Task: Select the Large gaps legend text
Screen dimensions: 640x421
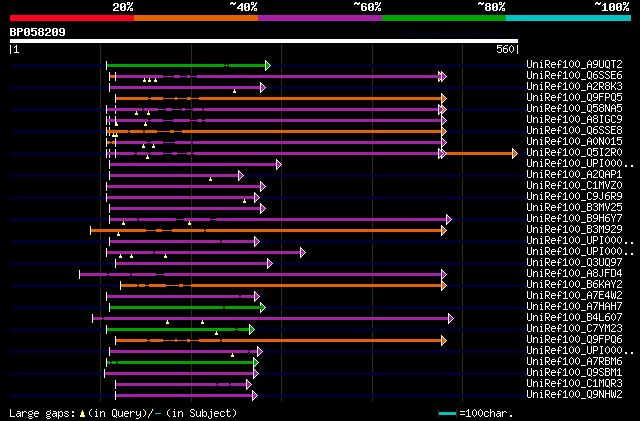Action: click(42, 413)
